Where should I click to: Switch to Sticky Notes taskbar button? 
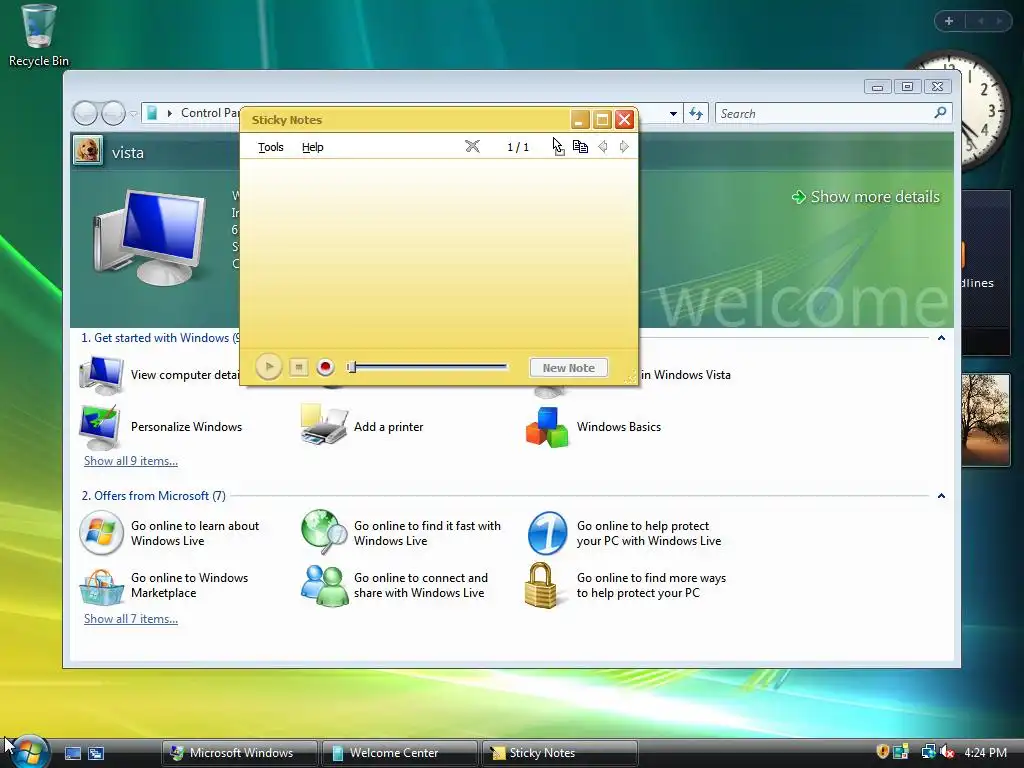pos(560,753)
